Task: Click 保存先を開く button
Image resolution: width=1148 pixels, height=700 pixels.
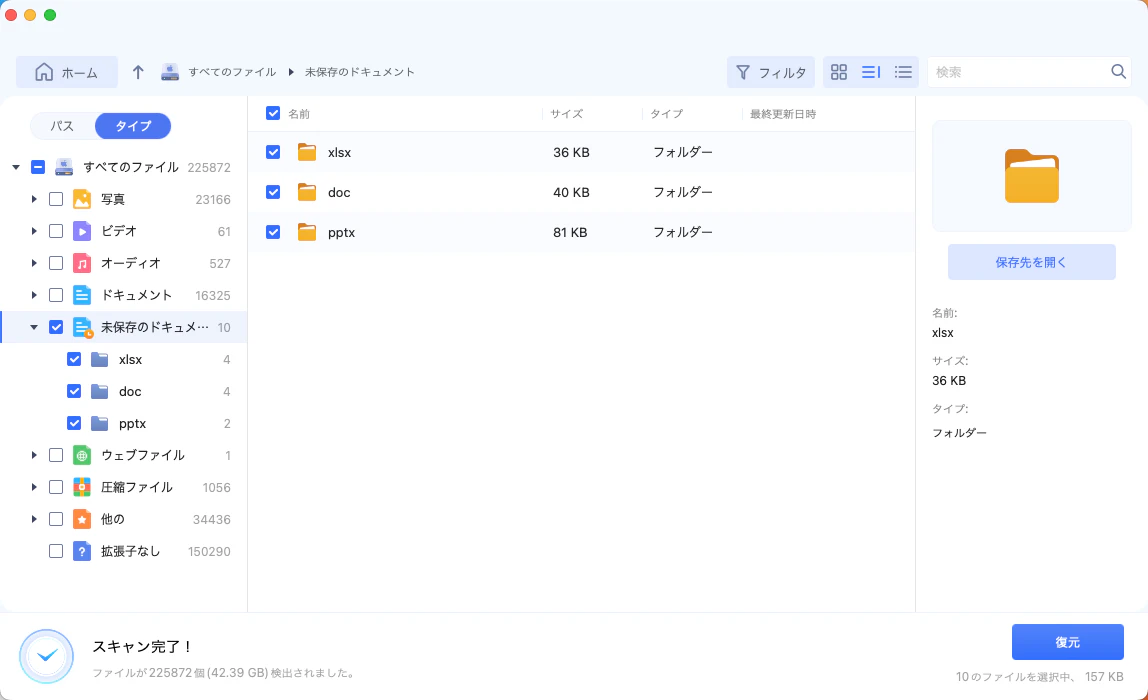Action: 1032,262
